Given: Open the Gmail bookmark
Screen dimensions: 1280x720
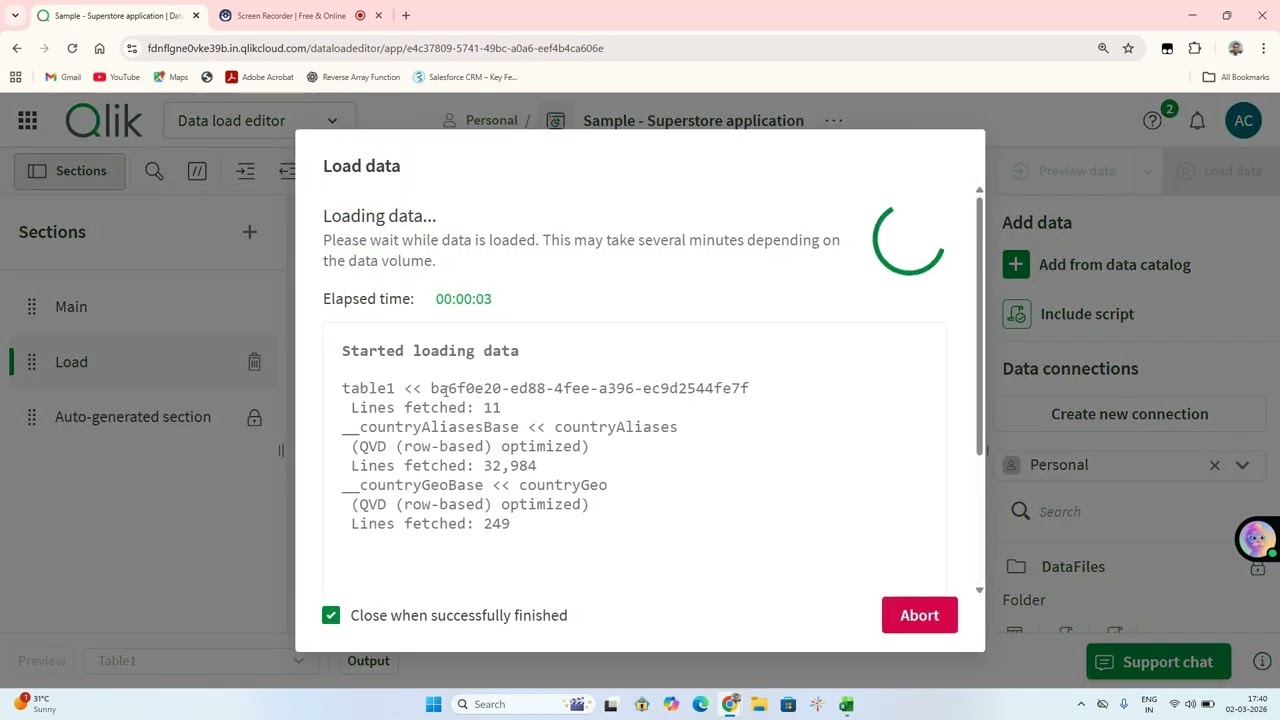Looking at the screenshot, I should point(63,77).
